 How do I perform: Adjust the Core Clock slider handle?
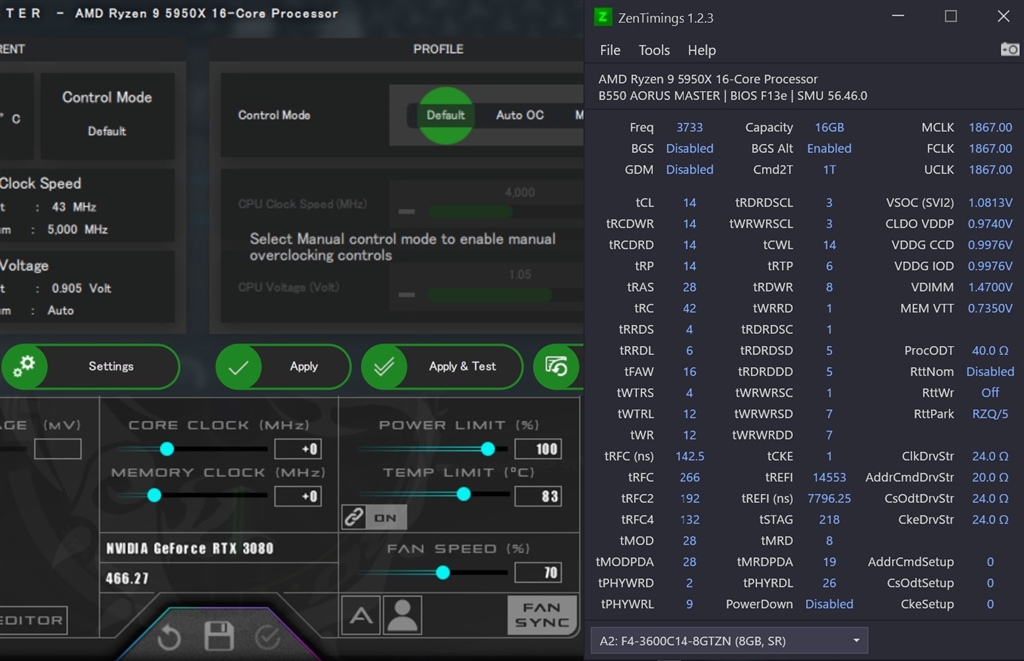167,449
